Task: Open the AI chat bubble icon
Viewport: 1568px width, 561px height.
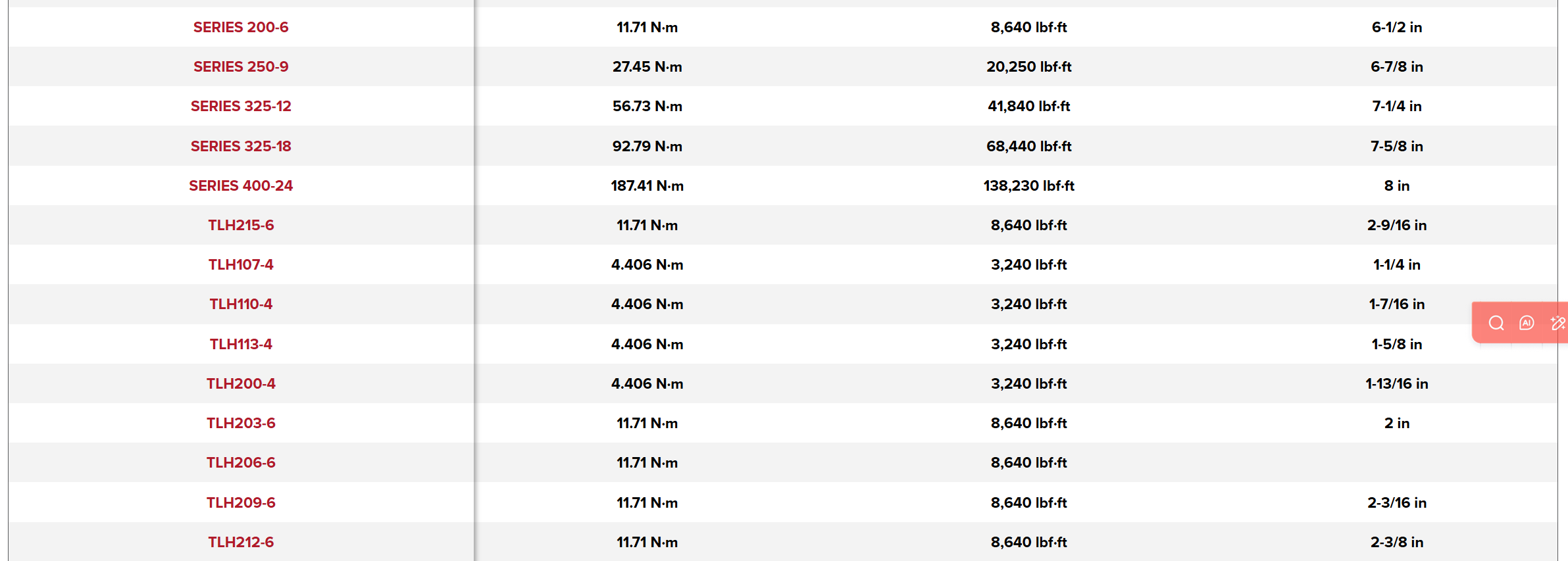Action: click(1527, 323)
